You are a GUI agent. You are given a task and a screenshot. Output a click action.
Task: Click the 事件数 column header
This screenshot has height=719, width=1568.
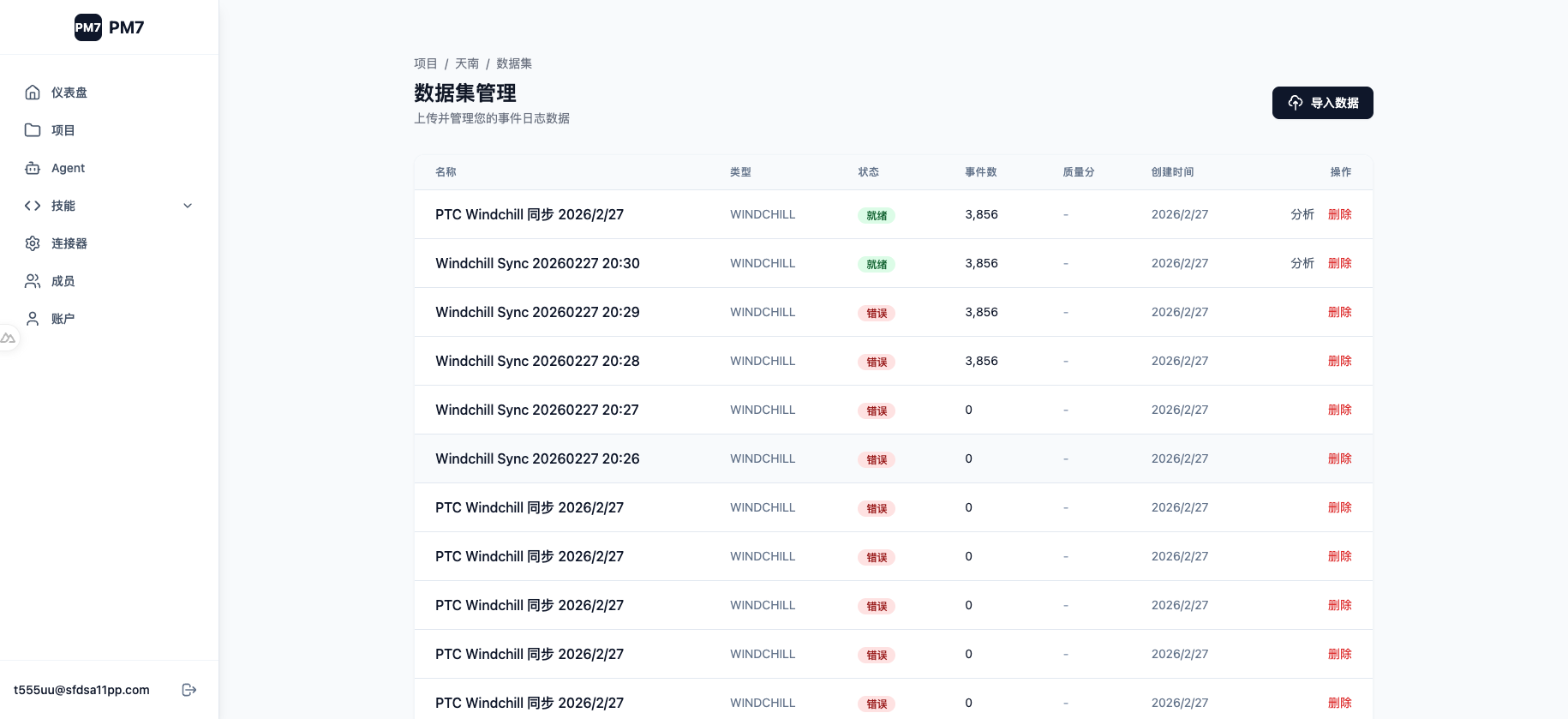[x=981, y=172]
